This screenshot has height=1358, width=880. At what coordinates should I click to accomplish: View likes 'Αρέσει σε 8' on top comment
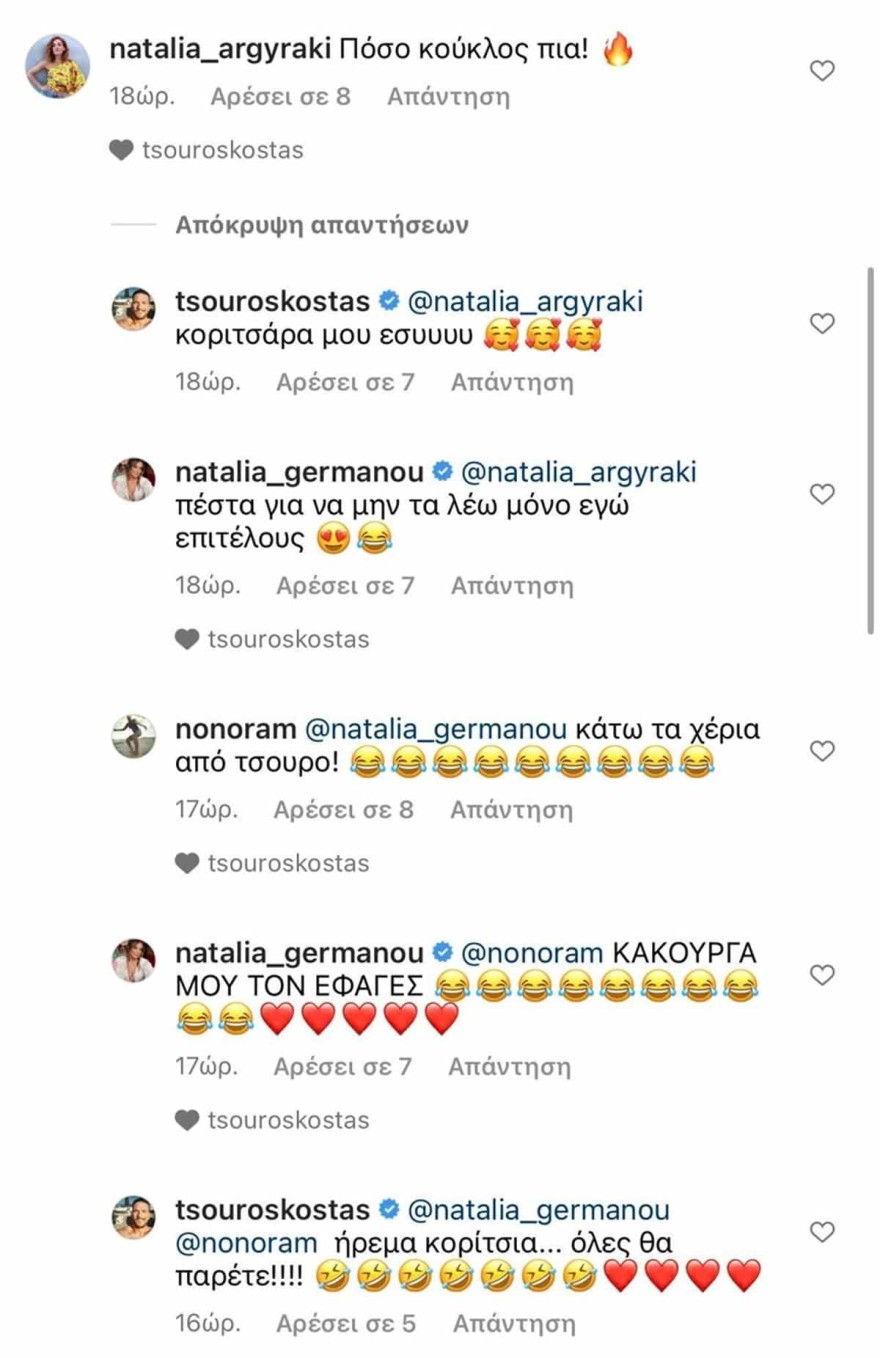click(280, 97)
